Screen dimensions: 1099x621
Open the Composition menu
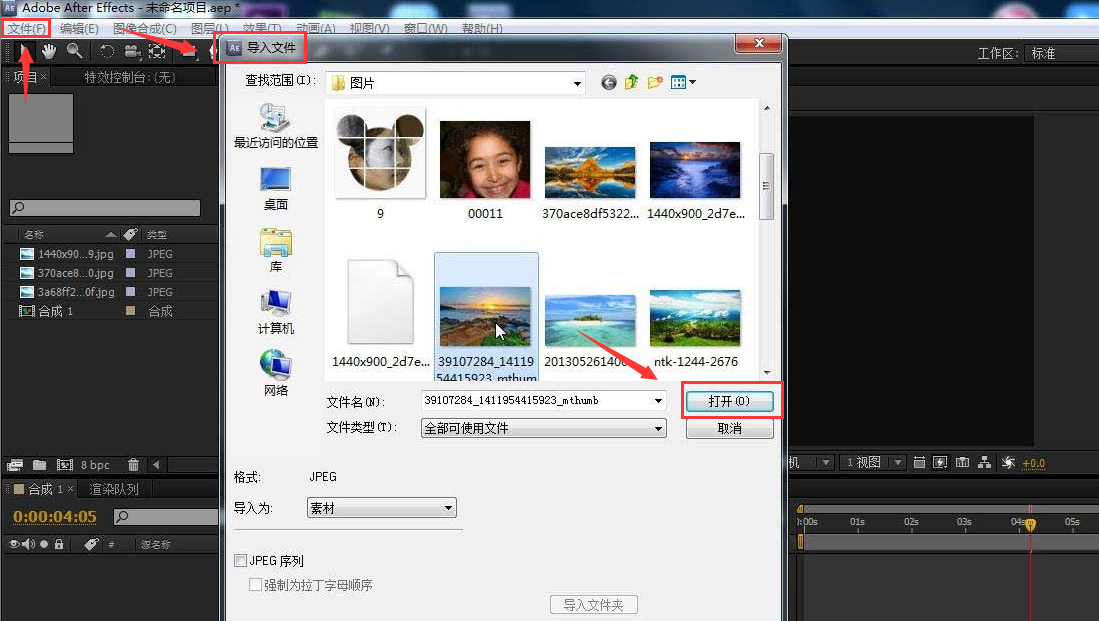tap(144, 29)
